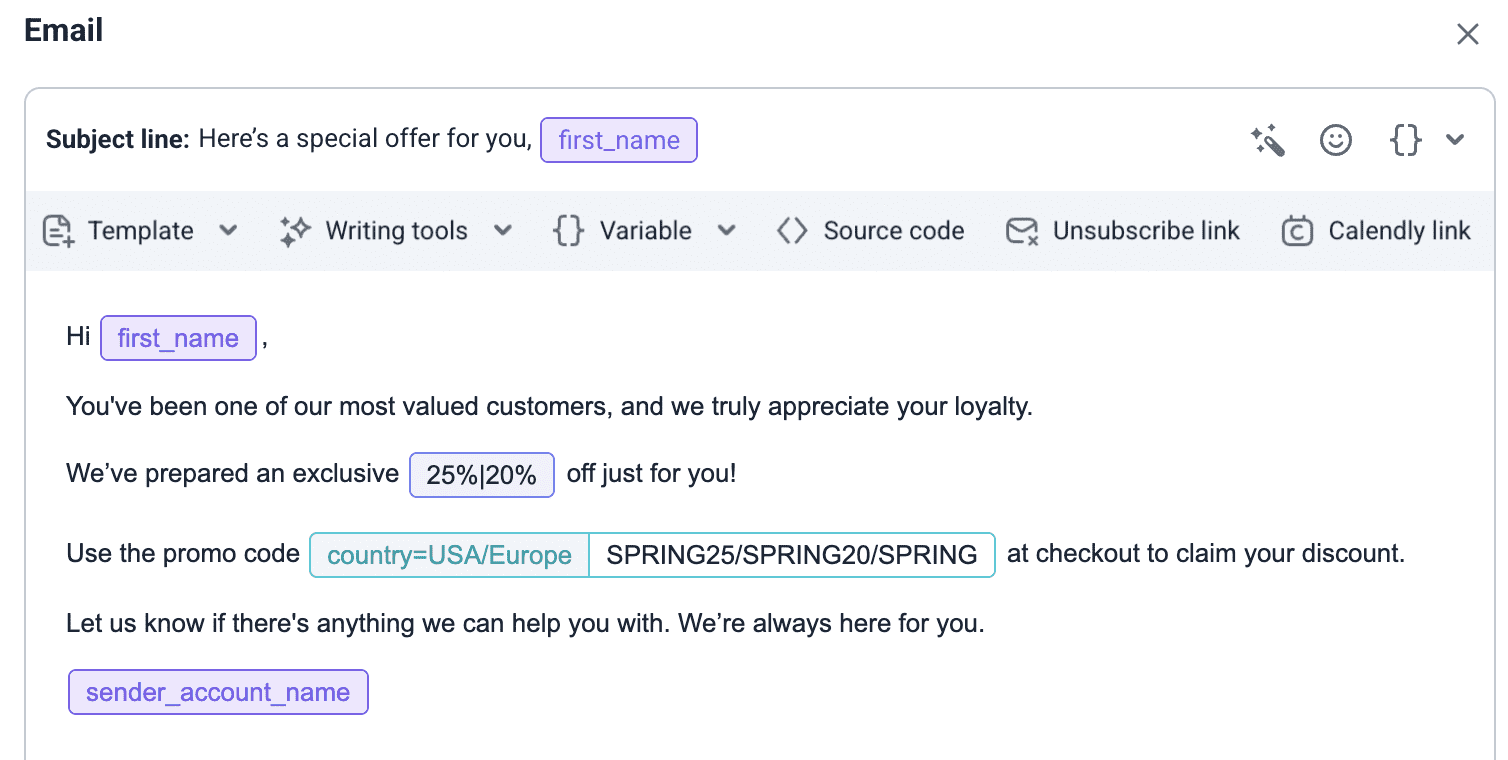Select the first_name tag in subject line
Viewport: 1508px width, 760px height.
pyautogui.click(x=619, y=140)
